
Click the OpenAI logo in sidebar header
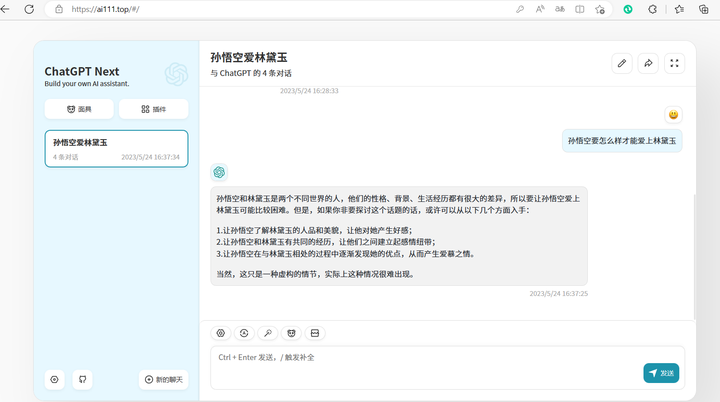pyautogui.click(x=176, y=74)
